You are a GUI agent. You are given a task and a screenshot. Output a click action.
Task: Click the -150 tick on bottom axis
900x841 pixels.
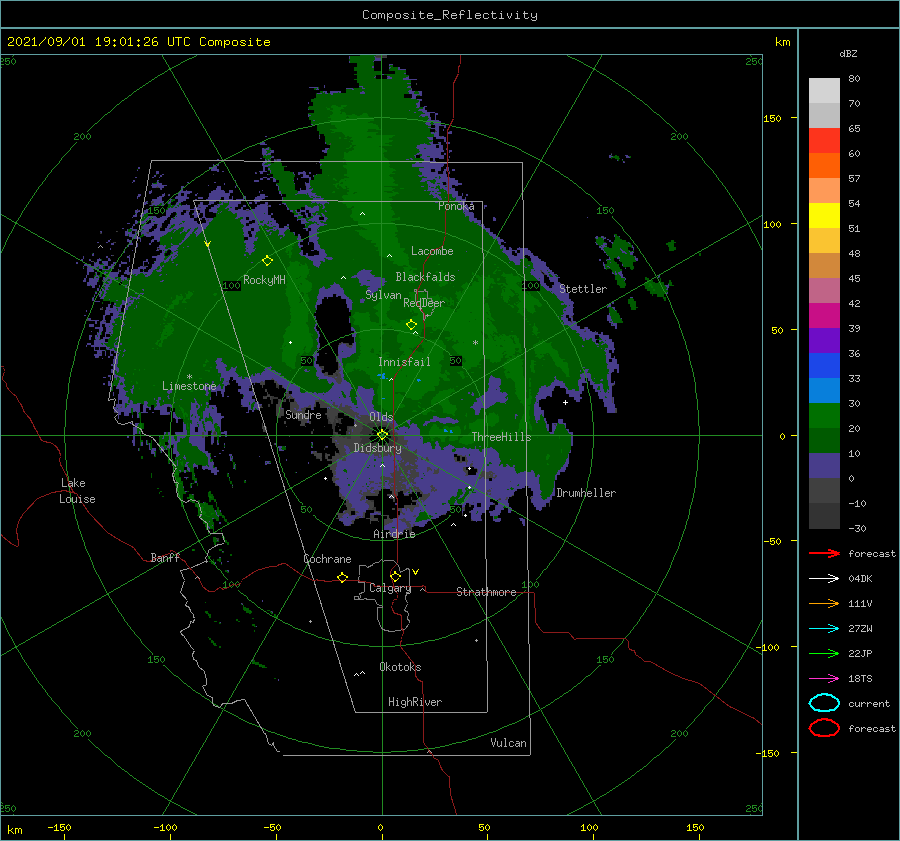[x=59, y=828]
